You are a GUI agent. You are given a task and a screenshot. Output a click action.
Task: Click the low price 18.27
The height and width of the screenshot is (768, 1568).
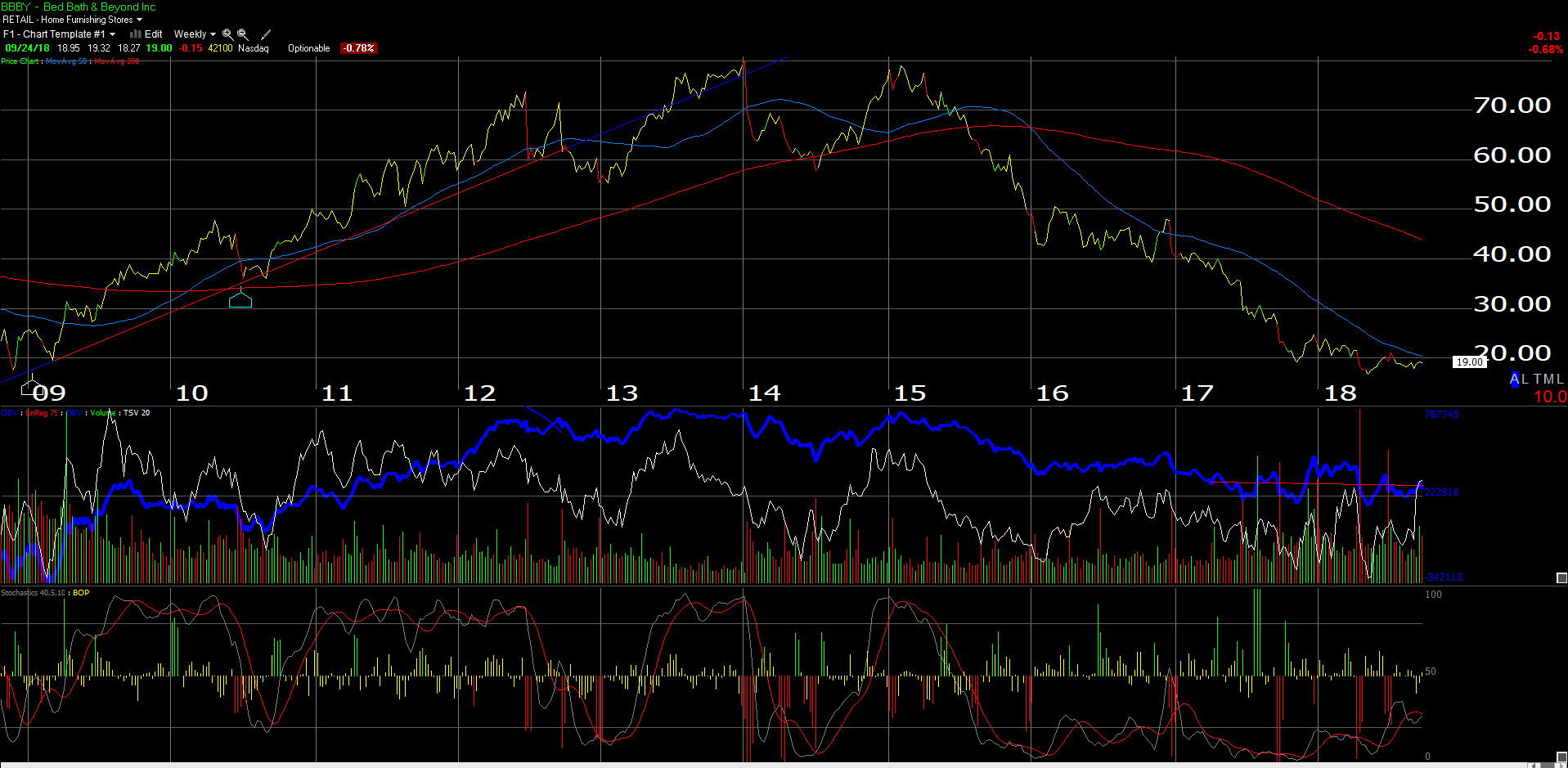tap(129, 48)
